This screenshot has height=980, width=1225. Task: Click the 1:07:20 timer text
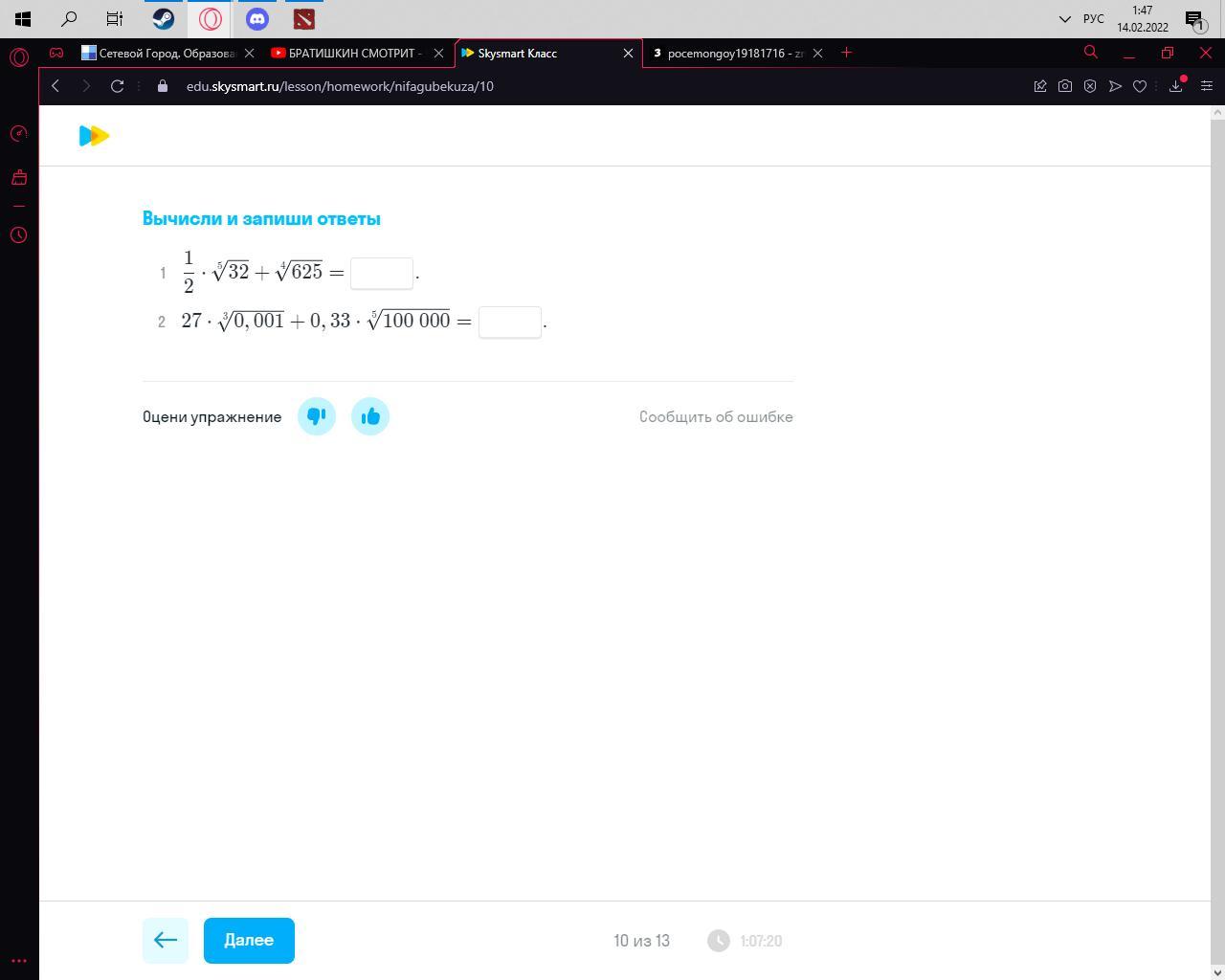[761, 941]
